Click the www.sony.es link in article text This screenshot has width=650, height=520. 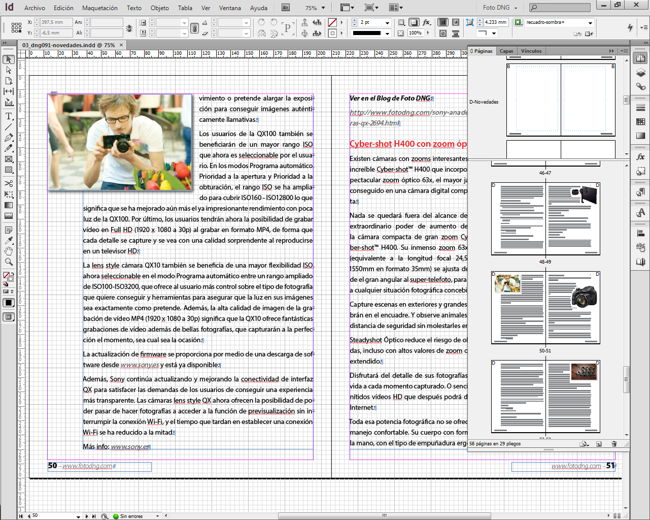(140, 365)
